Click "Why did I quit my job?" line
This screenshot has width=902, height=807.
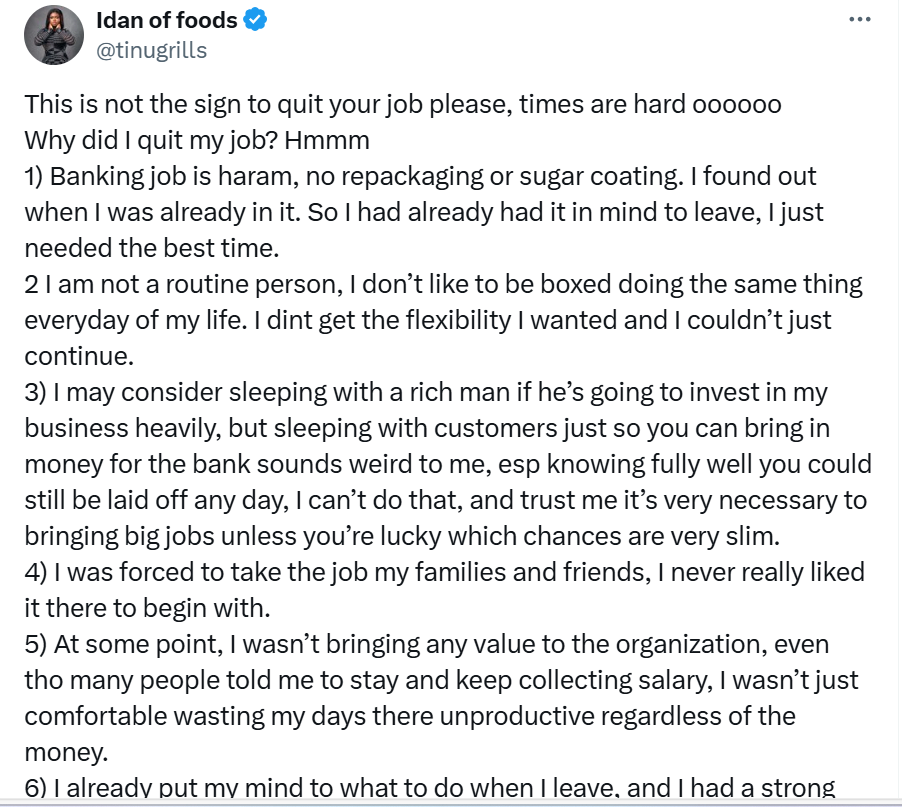(x=197, y=141)
